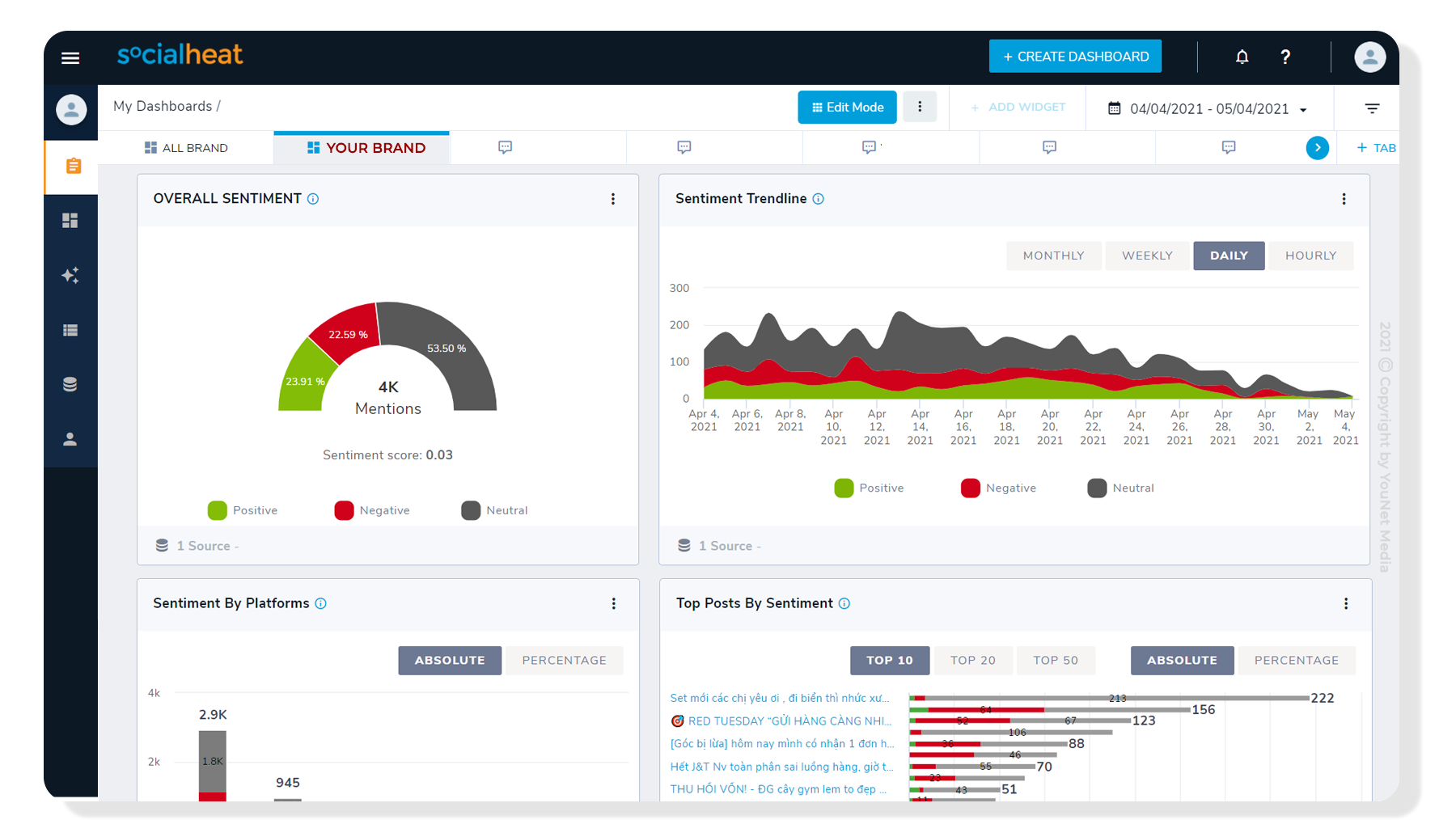Click source icon in Sentiment Trendline footer
This screenshot has width=1456, height=820.
click(684, 546)
